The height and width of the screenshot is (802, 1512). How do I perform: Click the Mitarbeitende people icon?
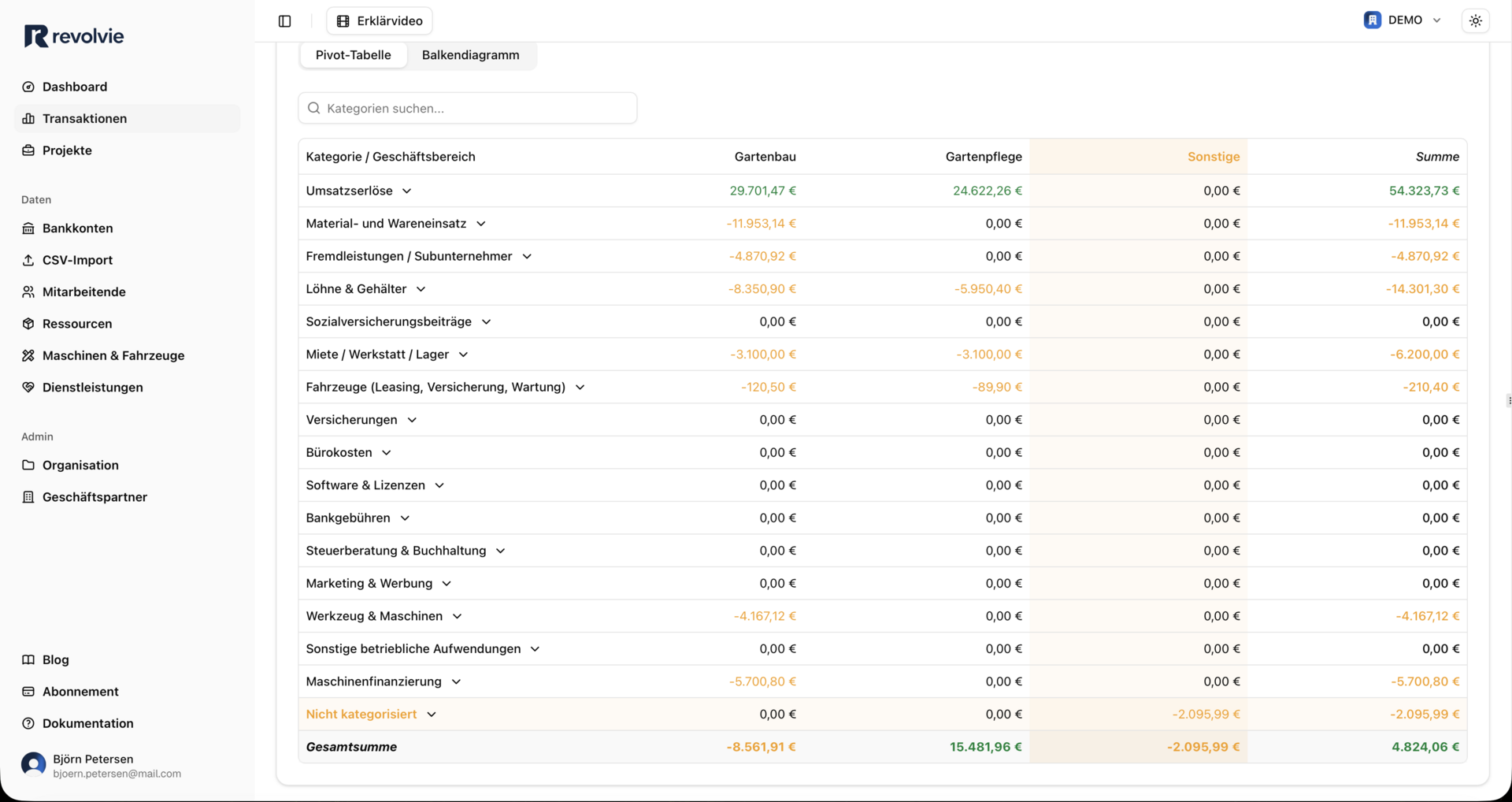tap(28, 292)
